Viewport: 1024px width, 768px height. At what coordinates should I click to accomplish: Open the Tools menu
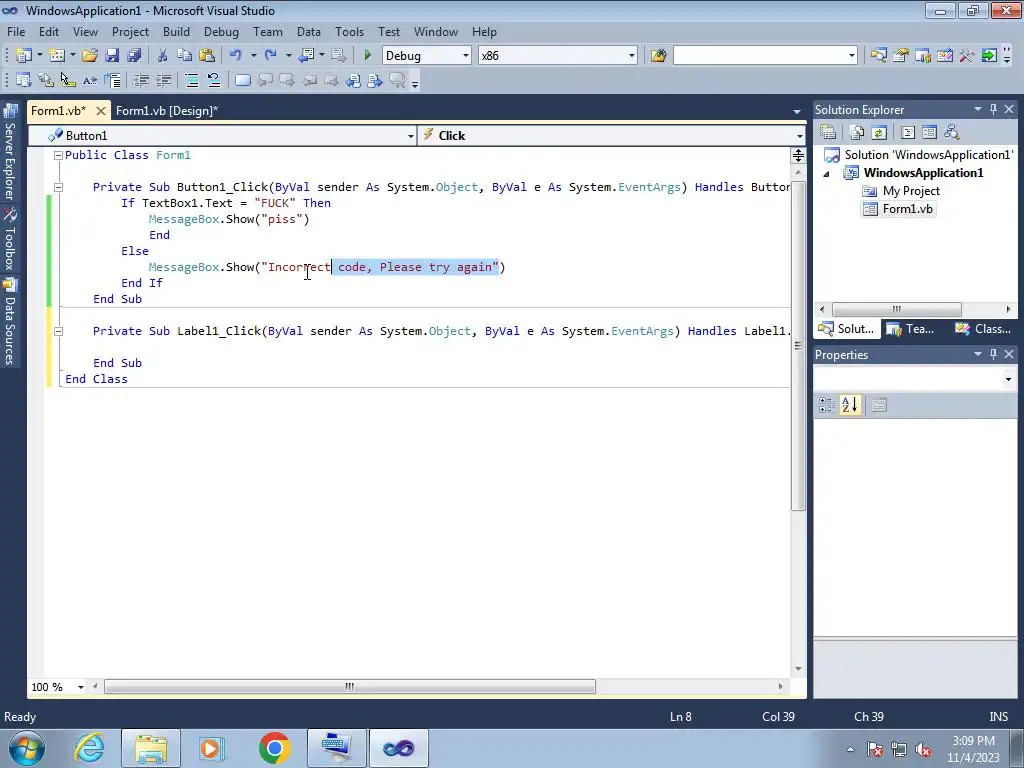click(x=349, y=31)
